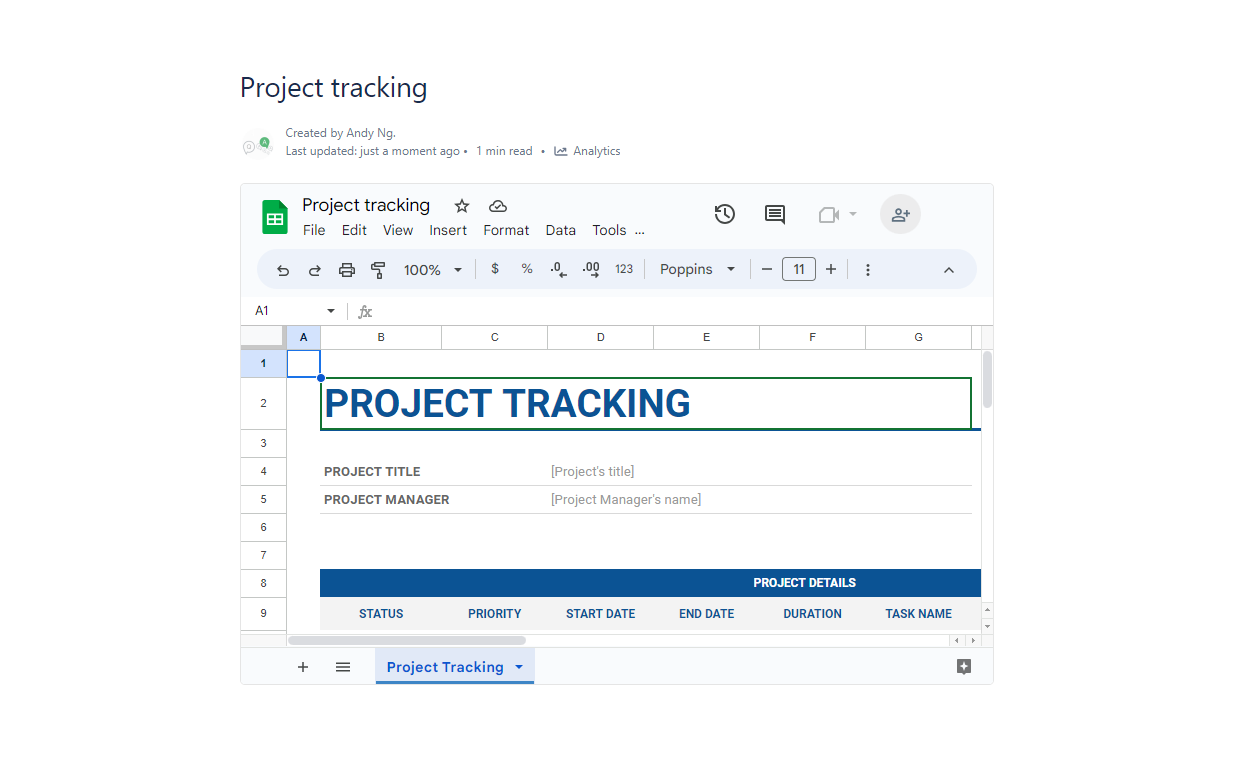Click the TASK NAME heading cell
The height and width of the screenshot is (766, 1240).
pos(918,613)
